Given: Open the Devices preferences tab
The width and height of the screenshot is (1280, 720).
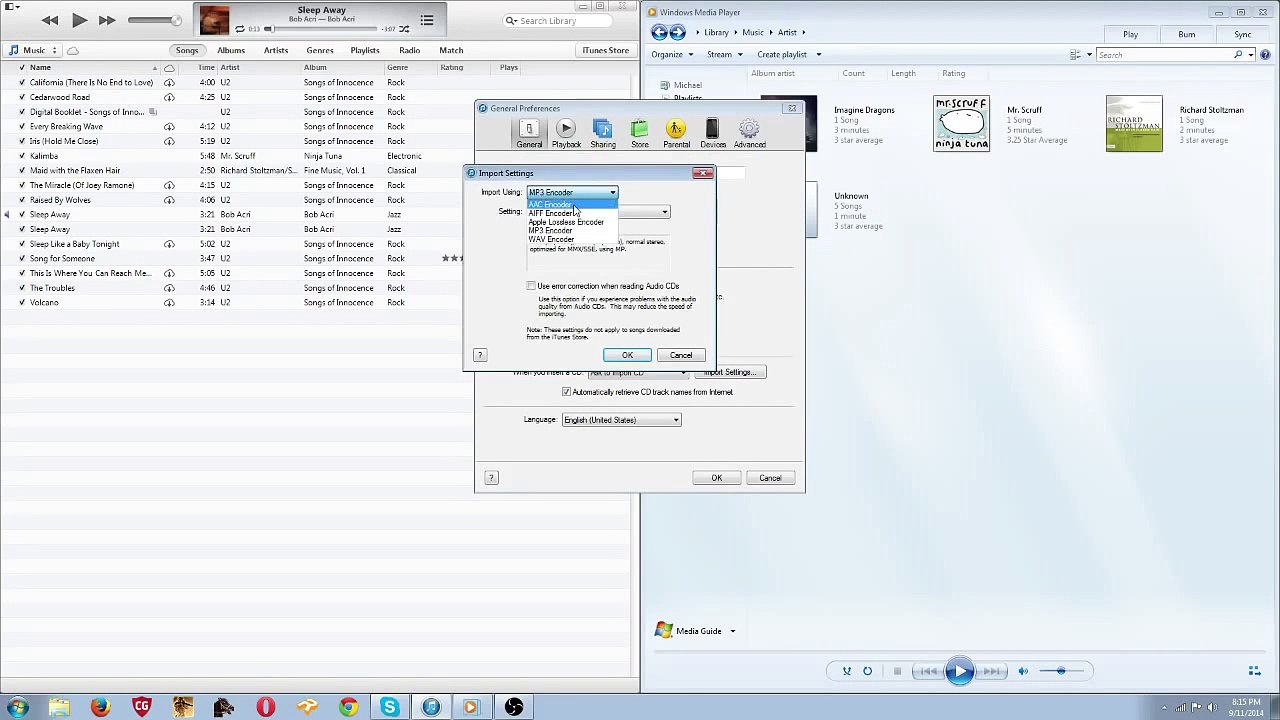Looking at the screenshot, I should coord(713,133).
